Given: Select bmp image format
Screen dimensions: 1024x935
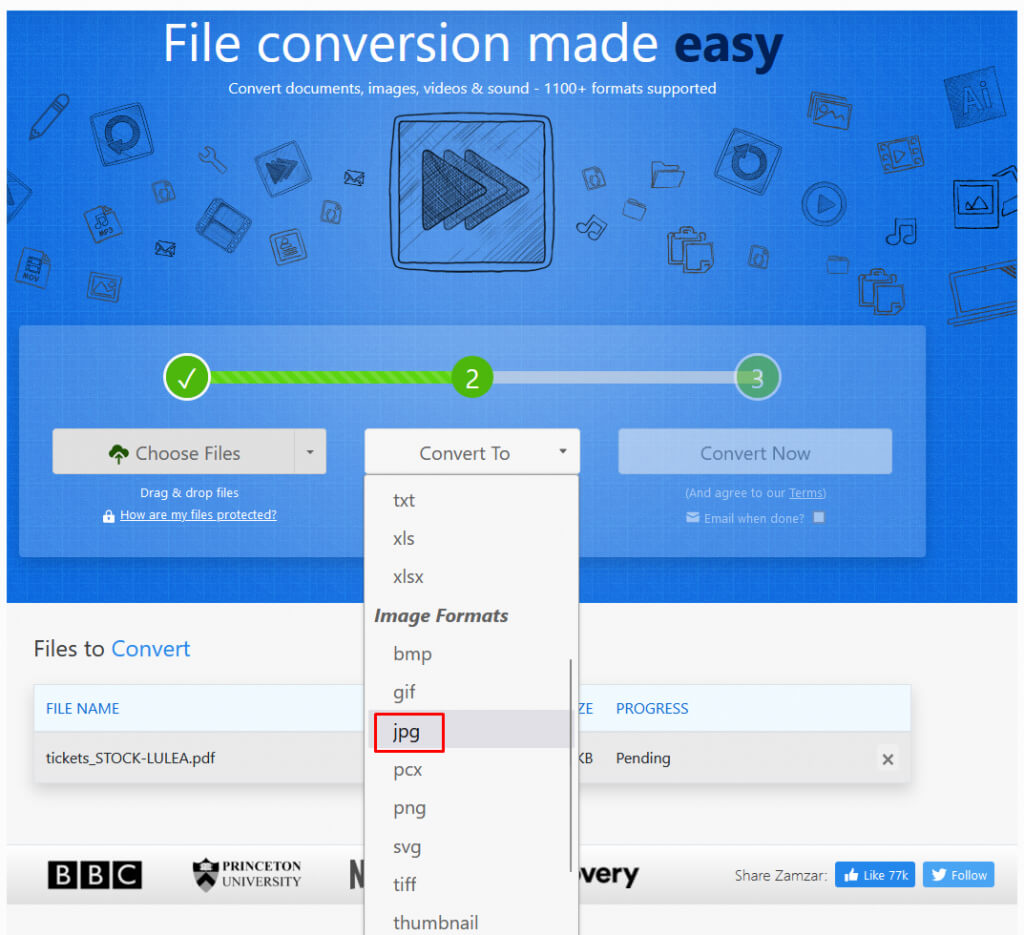Looking at the screenshot, I should (x=412, y=654).
